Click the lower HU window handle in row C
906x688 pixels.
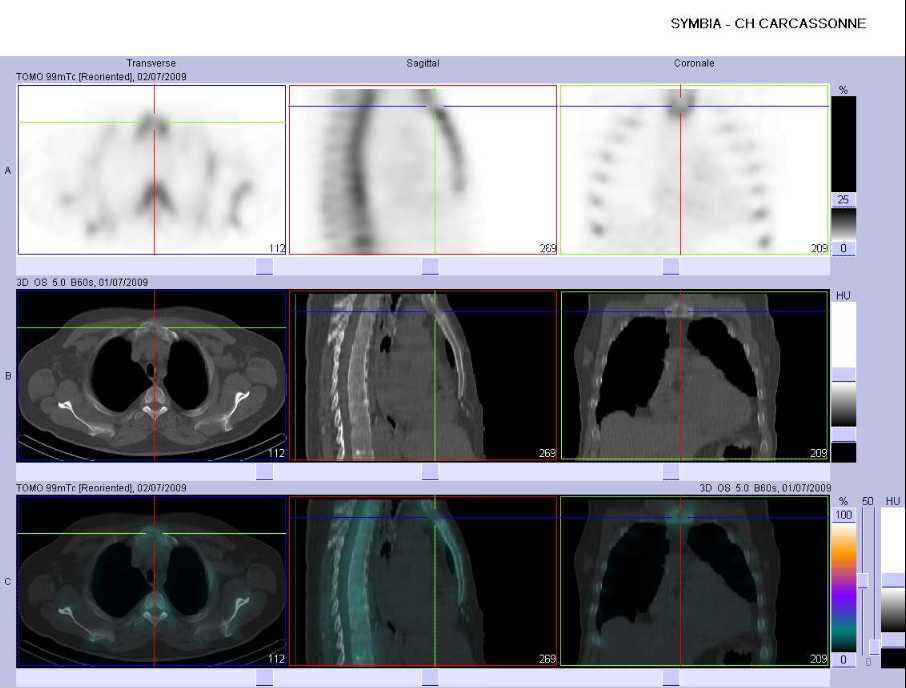point(893,641)
